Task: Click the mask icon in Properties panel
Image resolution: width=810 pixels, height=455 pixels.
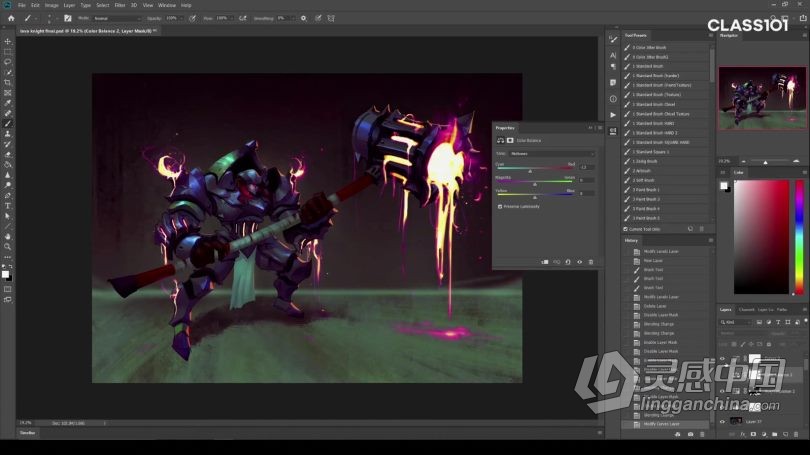Action: pos(510,140)
